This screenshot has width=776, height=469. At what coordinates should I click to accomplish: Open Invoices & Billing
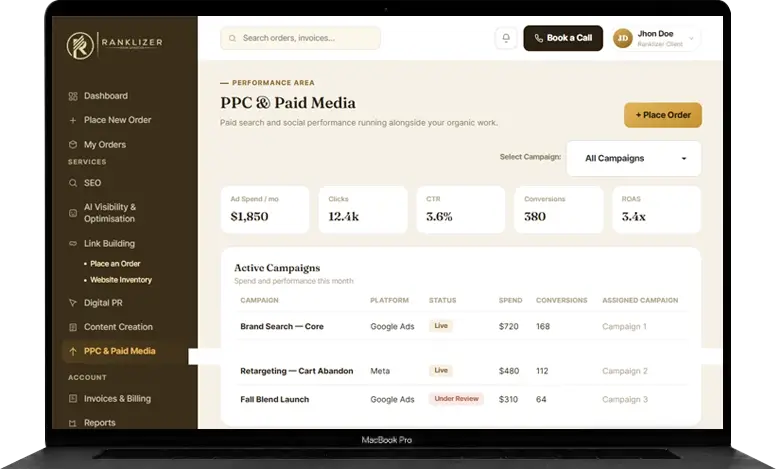117,399
